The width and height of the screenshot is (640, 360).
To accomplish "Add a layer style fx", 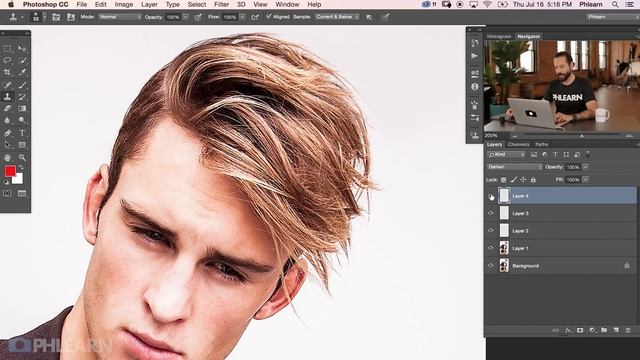I will coord(568,330).
